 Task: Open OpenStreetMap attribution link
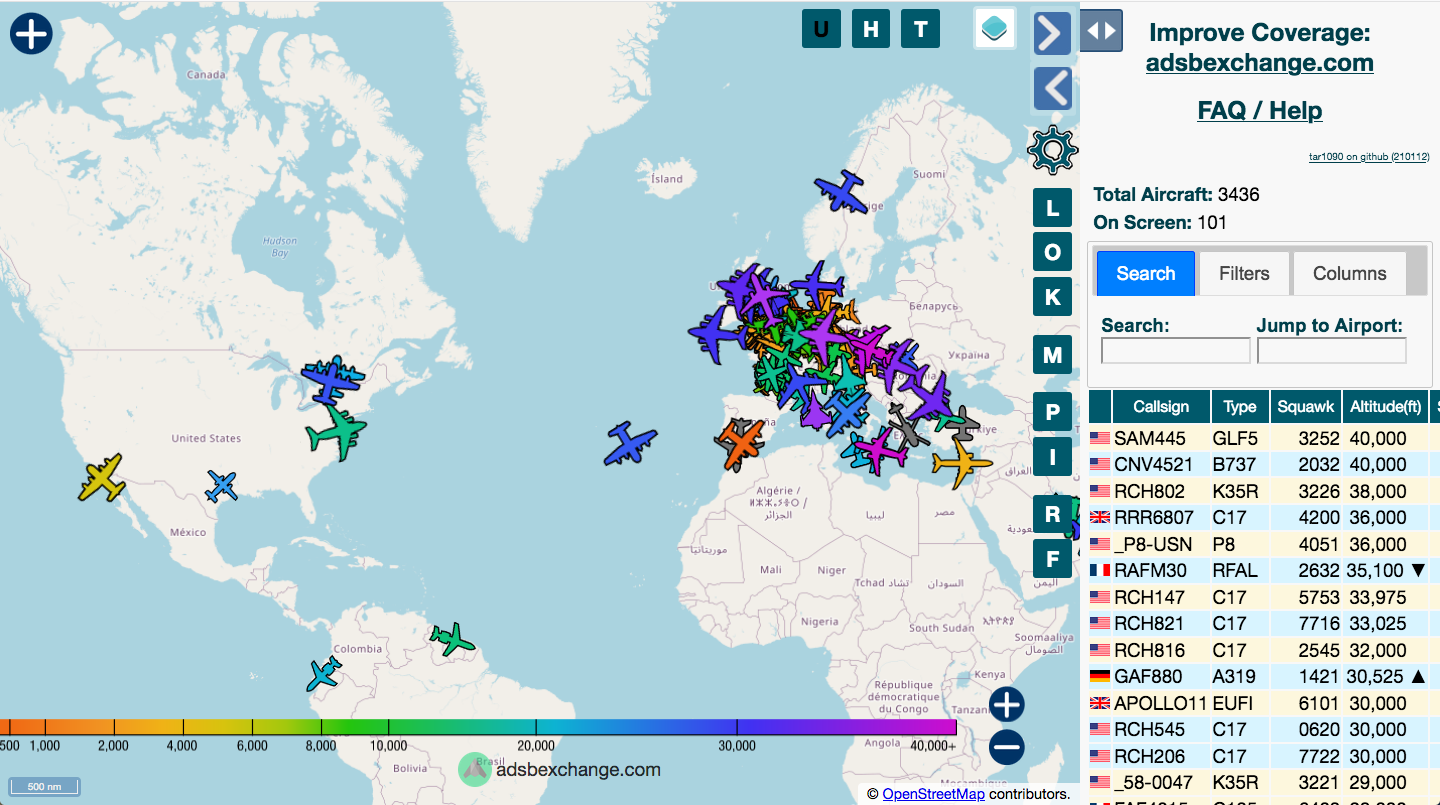pos(933,794)
